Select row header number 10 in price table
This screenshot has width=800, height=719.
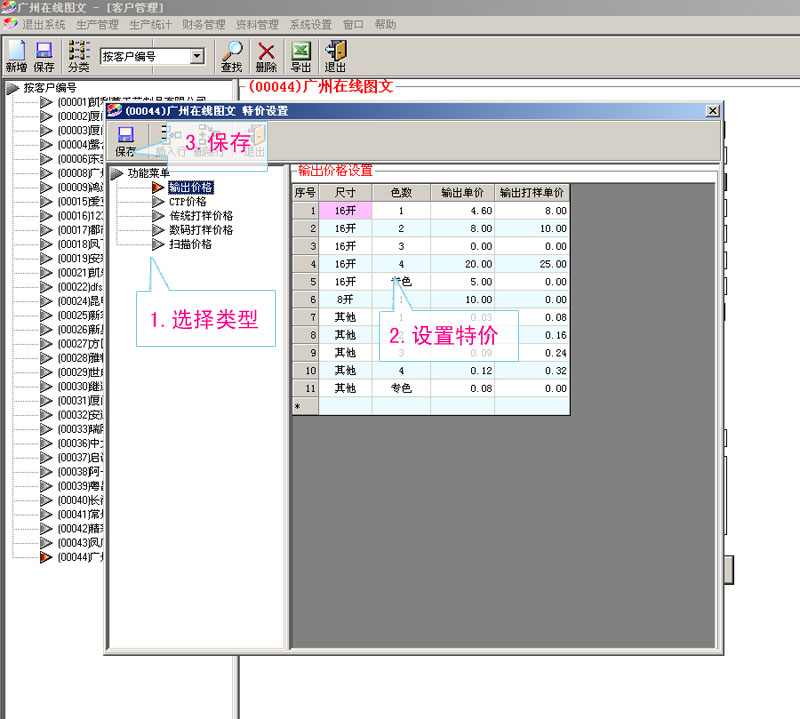(x=305, y=370)
